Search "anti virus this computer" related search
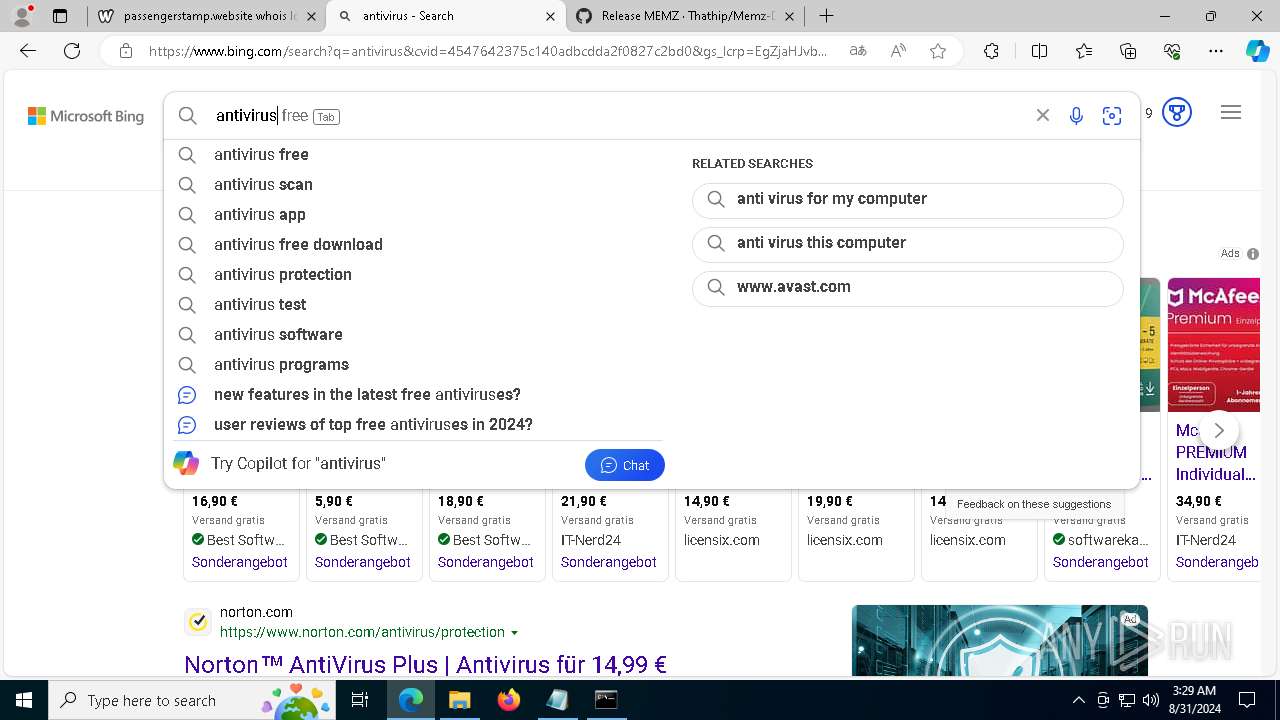 coord(908,243)
